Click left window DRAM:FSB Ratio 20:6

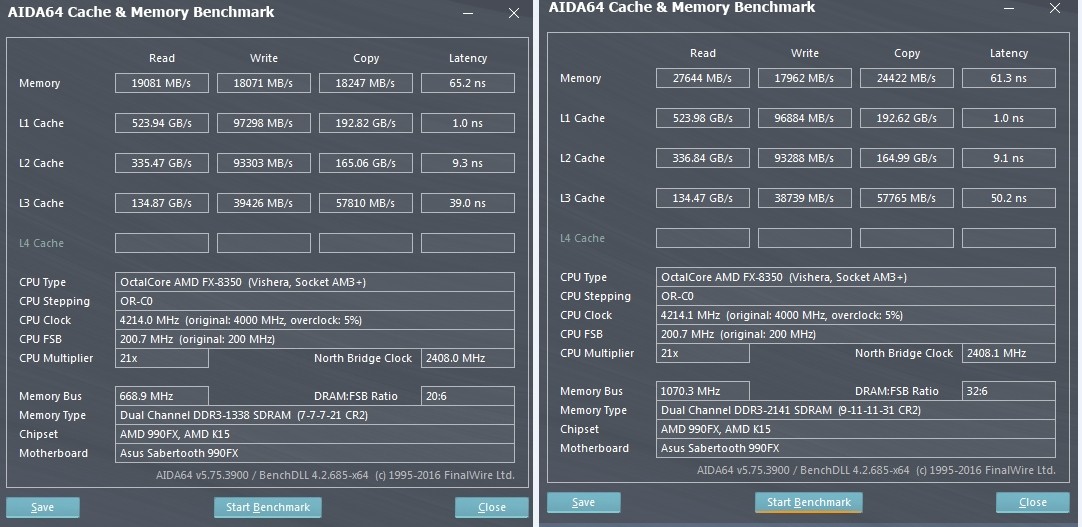click(468, 396)
